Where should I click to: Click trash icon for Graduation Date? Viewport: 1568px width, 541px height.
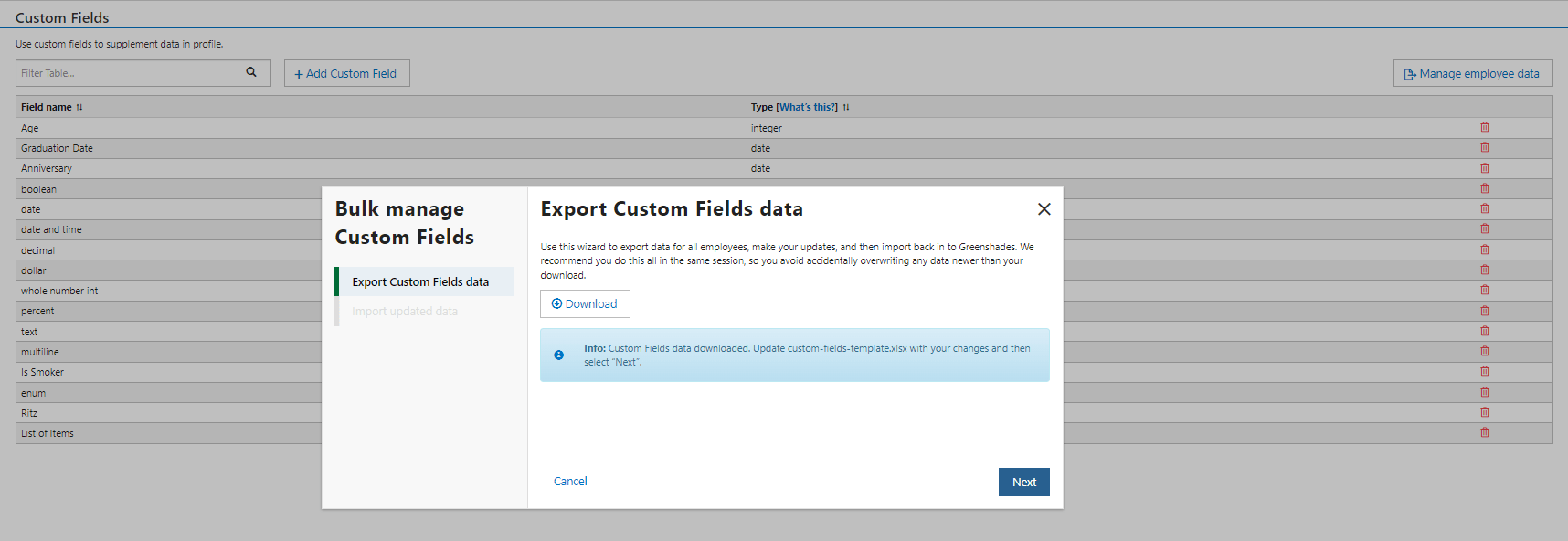tap(1485, 148)
